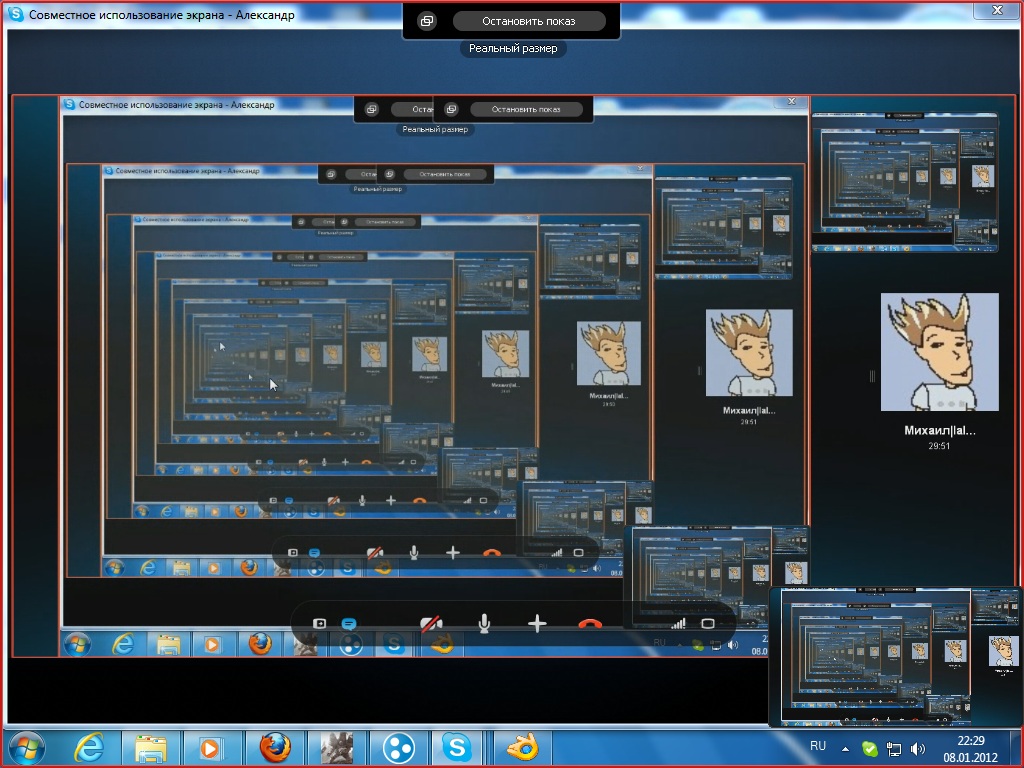This screenshot has height=768, width=1024.
Task: Click the Stop sharing (Остановить показ) button
Action: (528, 21)
